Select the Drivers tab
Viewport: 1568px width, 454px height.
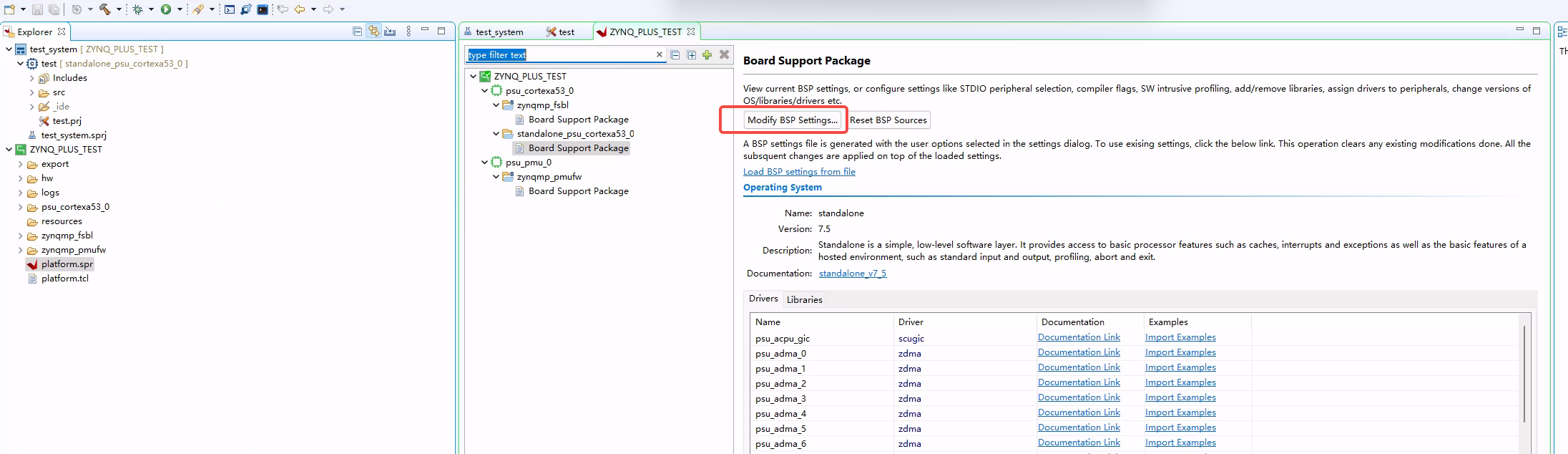tap(763, 299)
